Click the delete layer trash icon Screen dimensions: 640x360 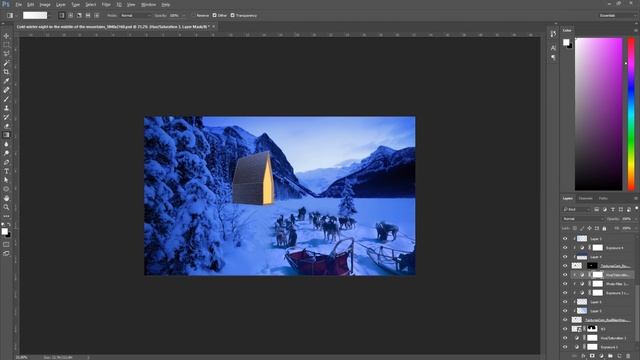(628, 356)
